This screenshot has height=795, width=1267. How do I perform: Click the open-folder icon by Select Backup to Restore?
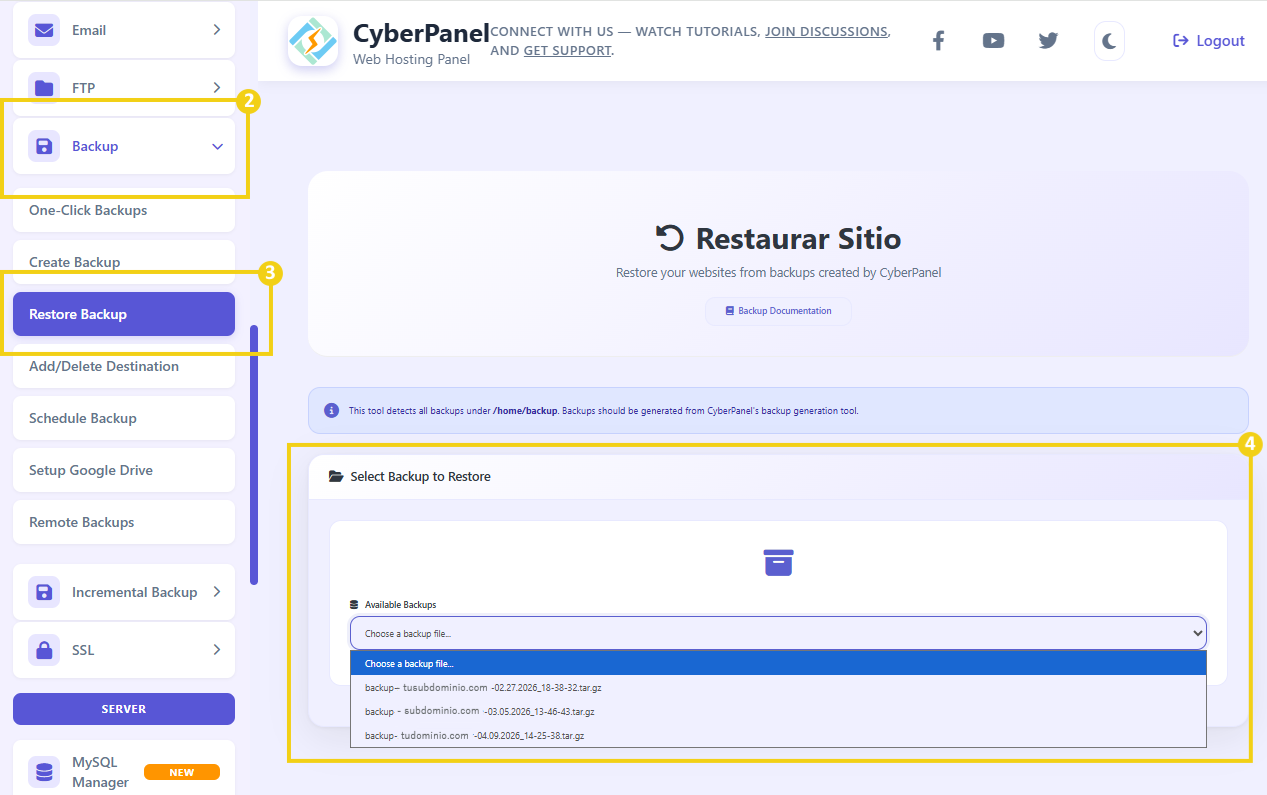(x=336, y=477)
